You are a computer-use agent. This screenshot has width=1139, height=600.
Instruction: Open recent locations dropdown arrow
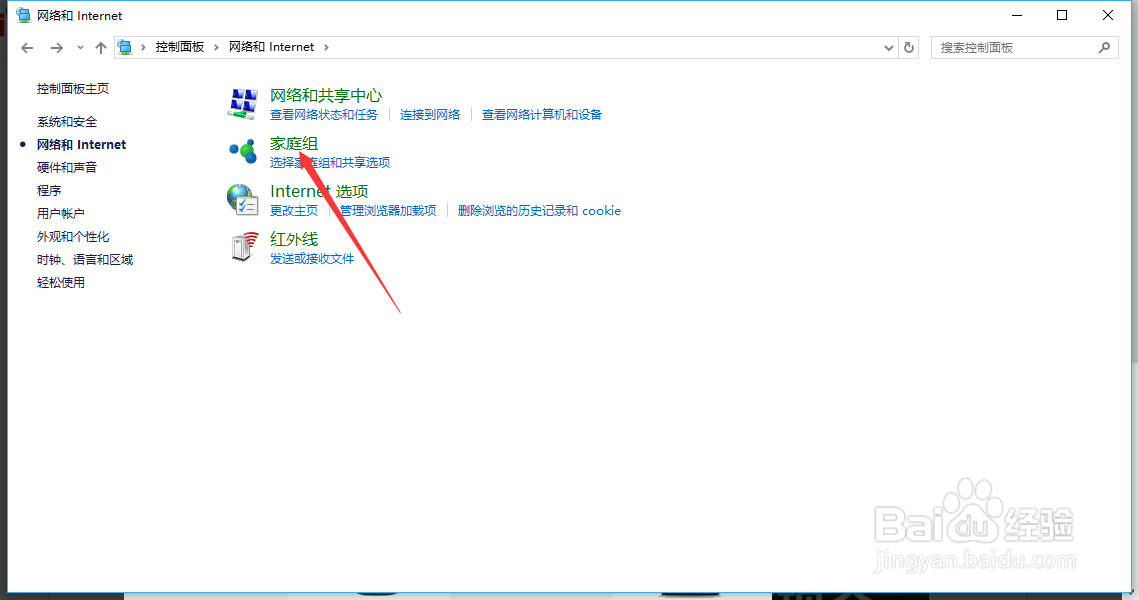tap(80, 48)
